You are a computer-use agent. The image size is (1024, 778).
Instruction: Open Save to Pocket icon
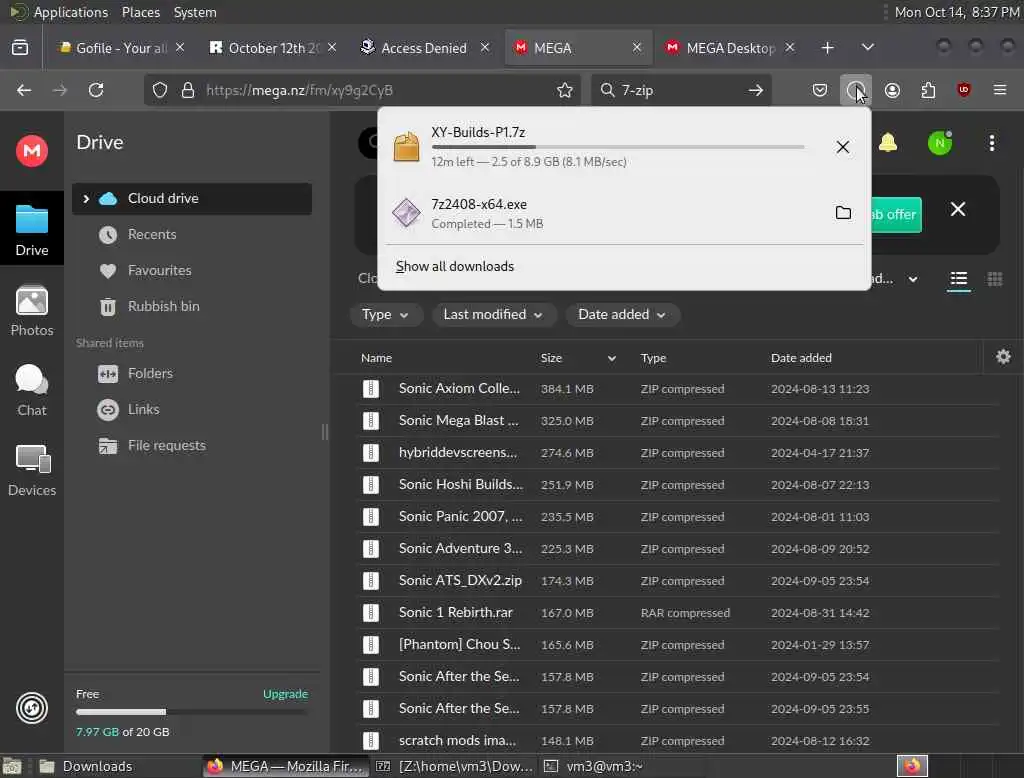pyautogui.click(x=820, y=90)
